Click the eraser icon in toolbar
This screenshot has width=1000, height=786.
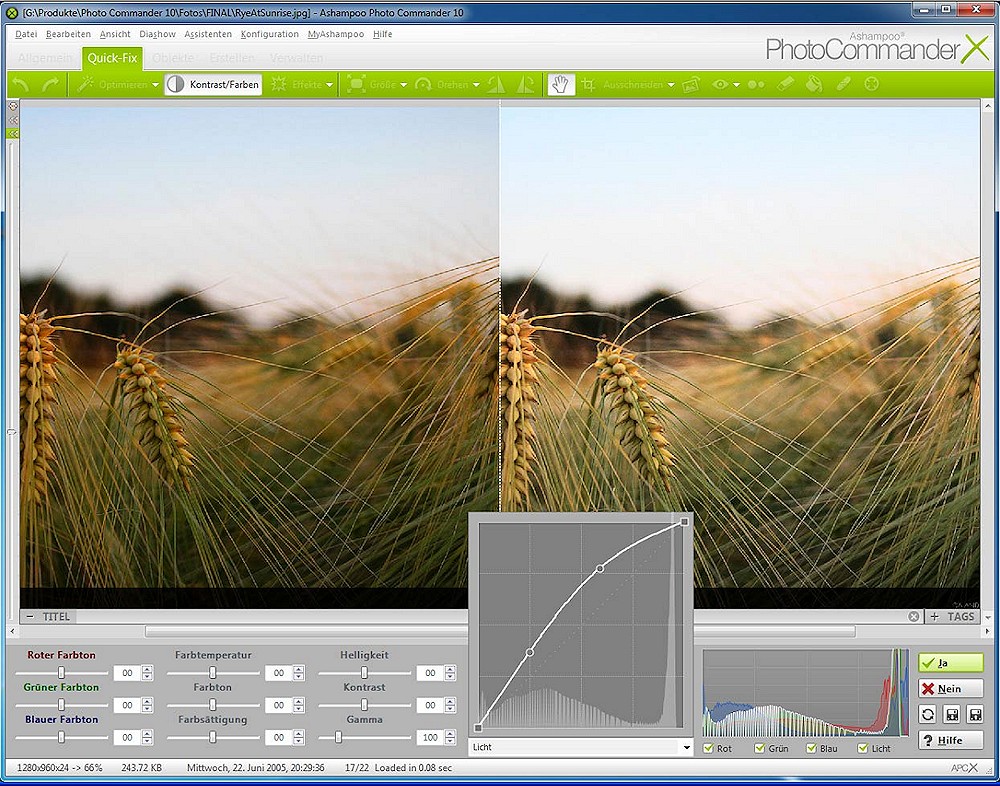pos(785,85)
